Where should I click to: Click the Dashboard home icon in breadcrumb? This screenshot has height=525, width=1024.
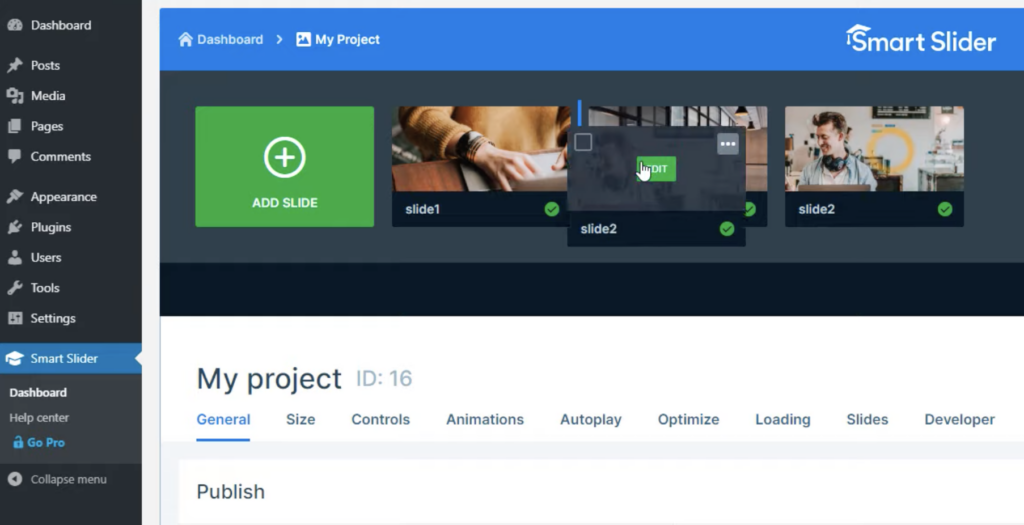click(x=185, y=40)
